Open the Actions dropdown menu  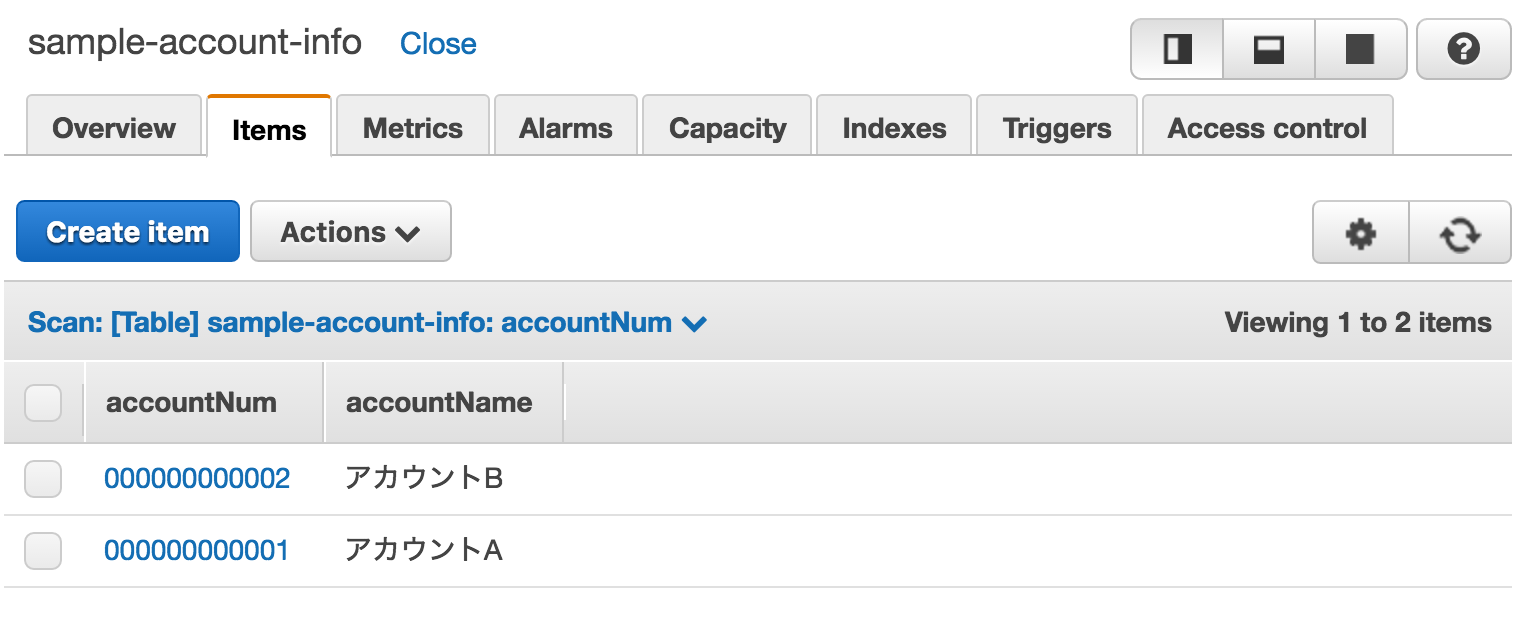pos(351,232)
